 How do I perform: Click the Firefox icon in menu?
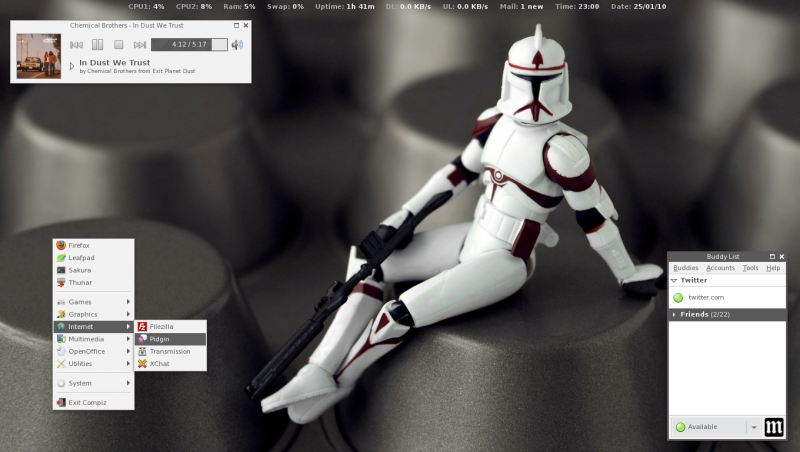pyautogui.click(x=61, y=245)
